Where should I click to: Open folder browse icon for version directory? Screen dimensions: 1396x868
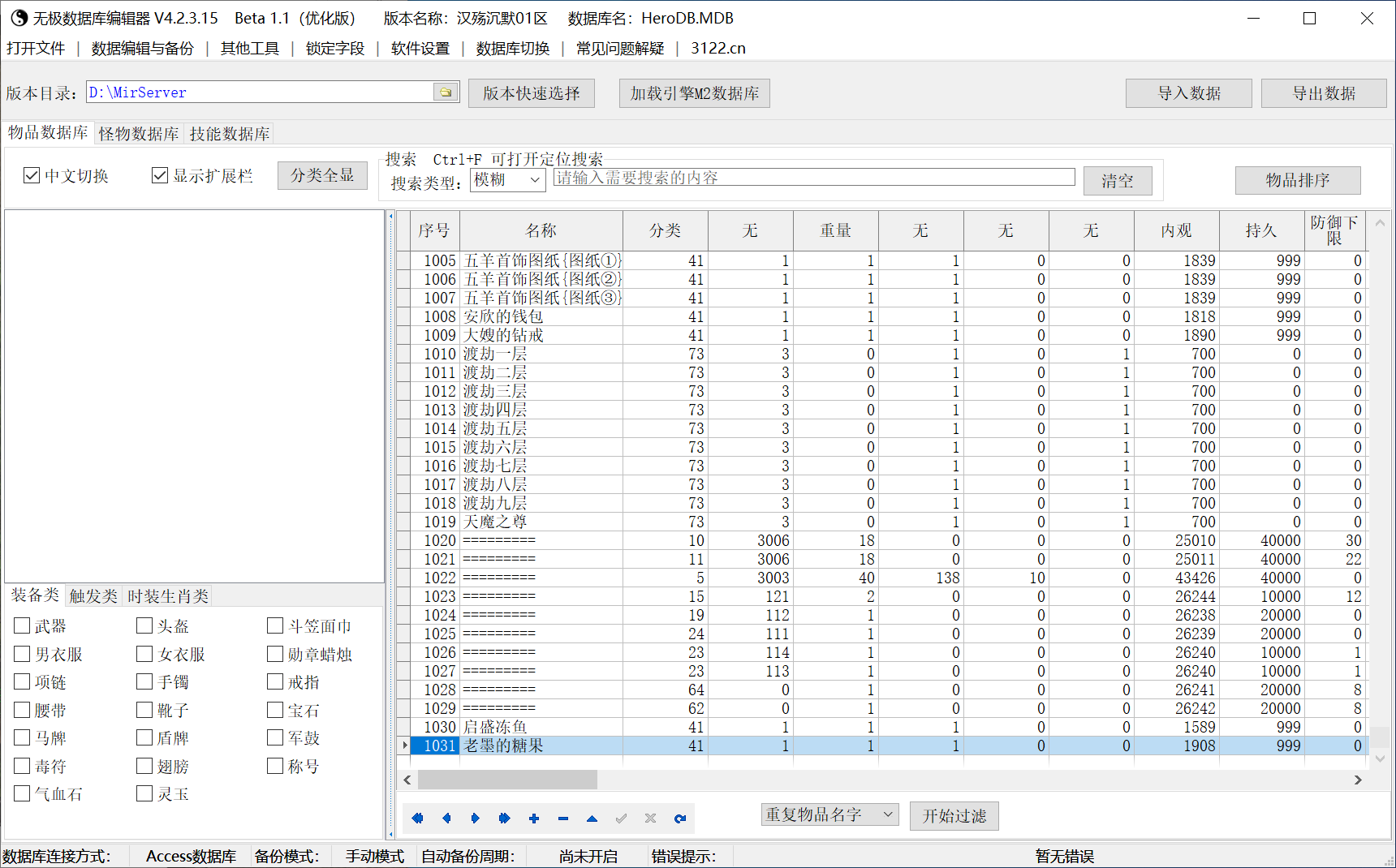point(446,92)
